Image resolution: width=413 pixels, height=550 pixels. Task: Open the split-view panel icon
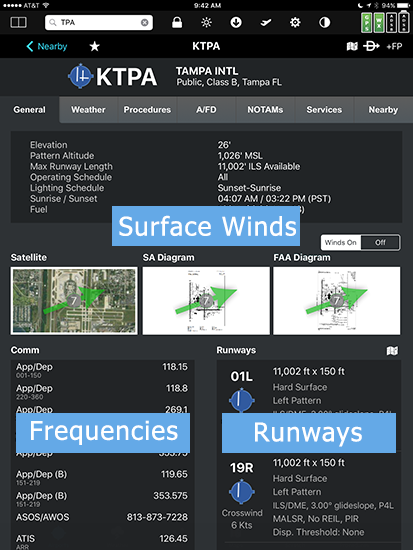coord(19,22)
